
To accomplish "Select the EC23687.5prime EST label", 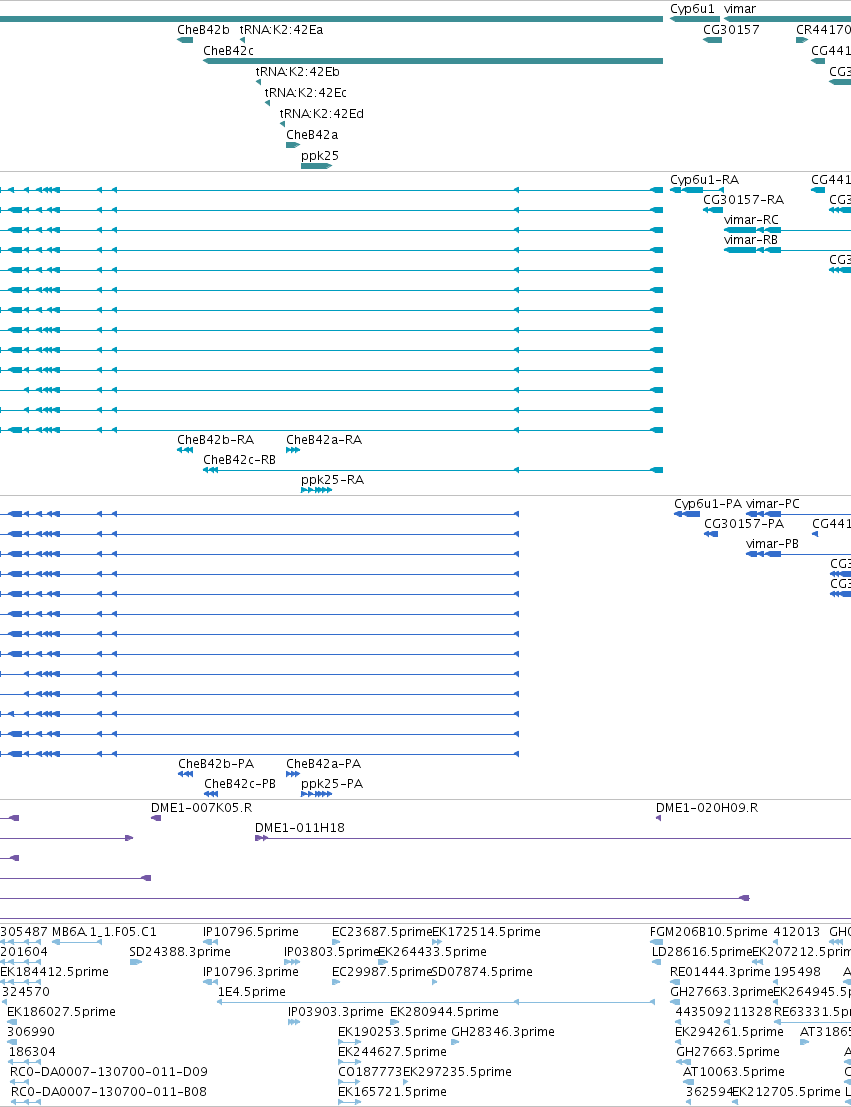I will coord(381,932).
